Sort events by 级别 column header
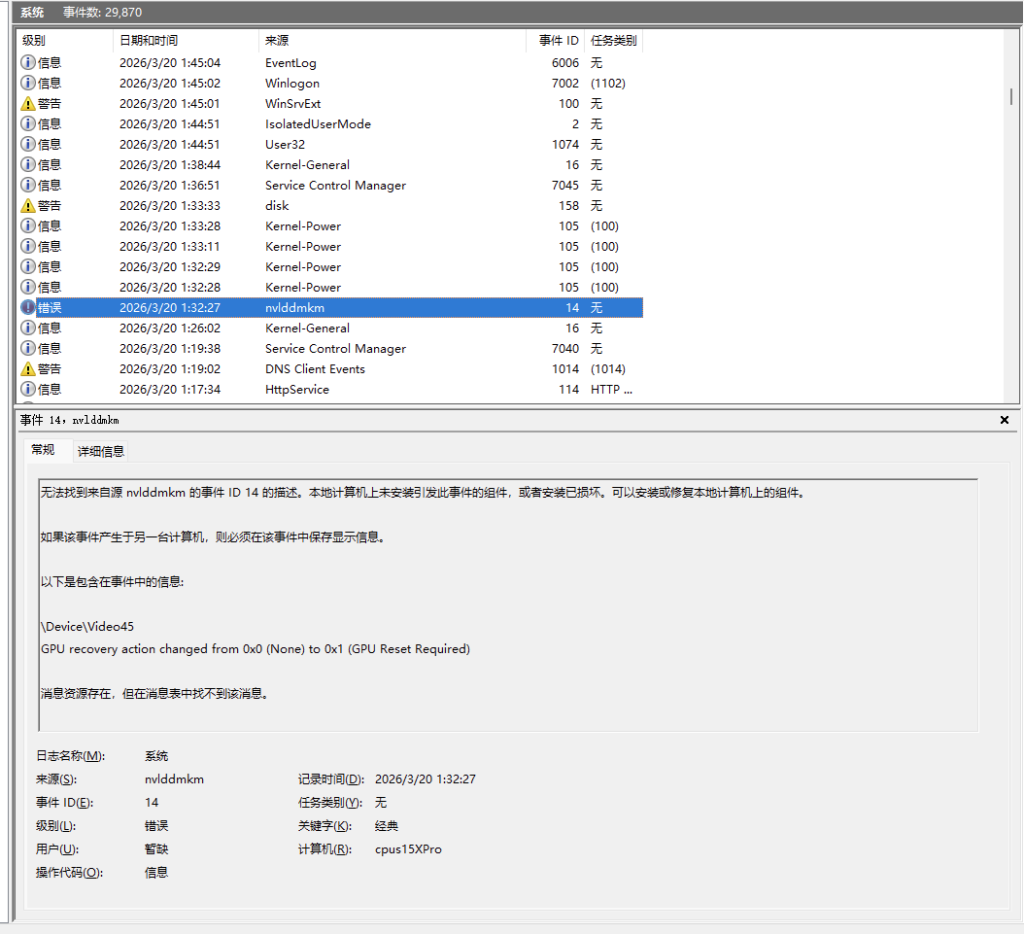Viewport: 1024px width, 934px height. click(x=34, y=41)
